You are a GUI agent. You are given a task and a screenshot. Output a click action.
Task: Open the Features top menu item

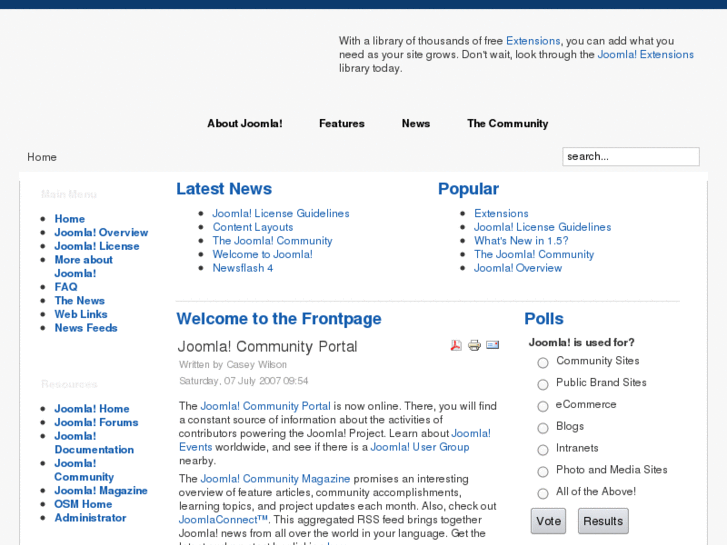point(342,123)
